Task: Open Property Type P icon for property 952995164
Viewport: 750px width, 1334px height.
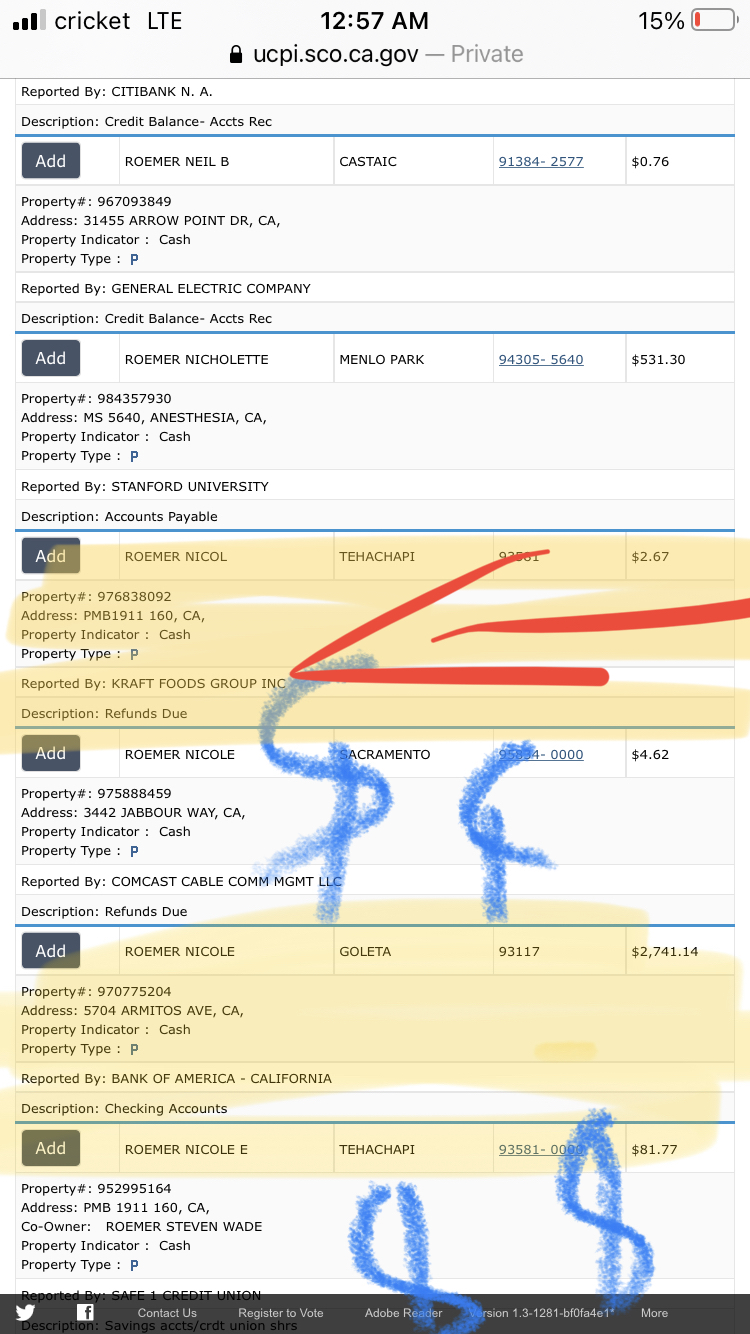Action: point(134,1265)
